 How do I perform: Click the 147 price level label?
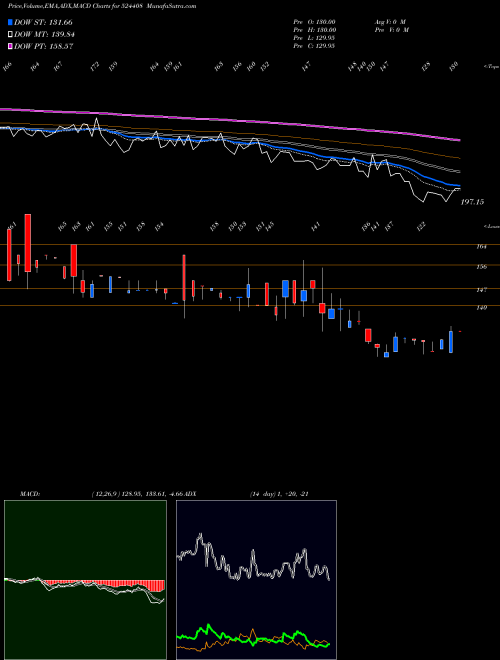pyautogui.click(x=481, y=290)
